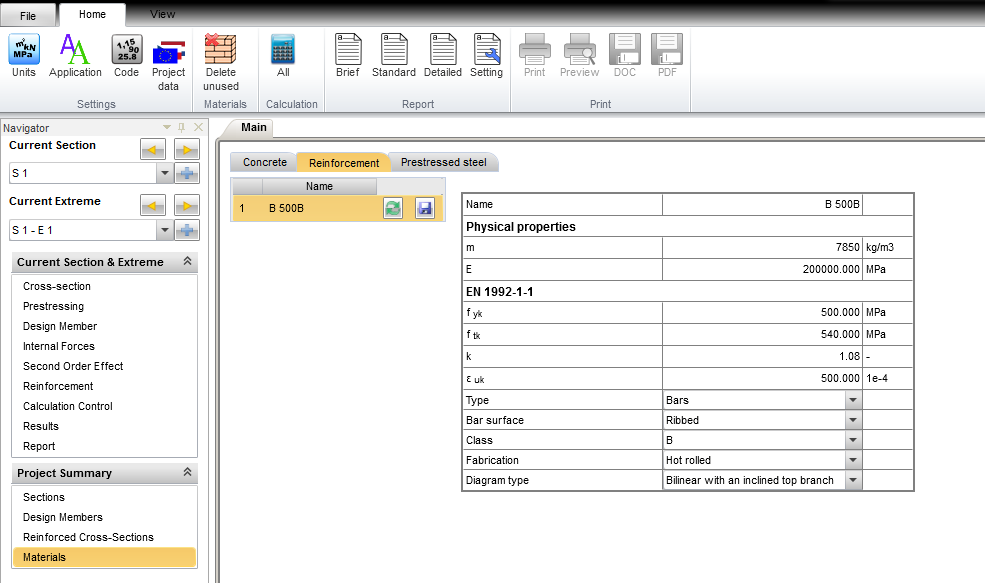
Task: Select Reinforced Cross-Sections in Project Summary
Action: (90, 537)
